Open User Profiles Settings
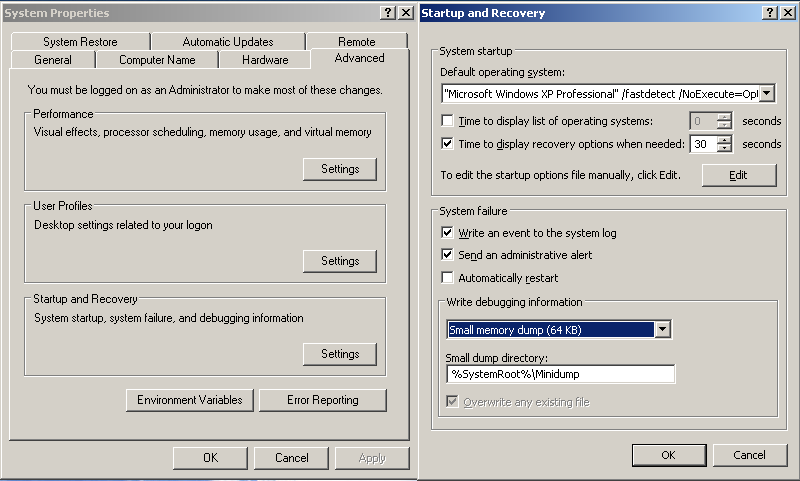The width and height of the screenshot is (800, 481). click(340, 261)
